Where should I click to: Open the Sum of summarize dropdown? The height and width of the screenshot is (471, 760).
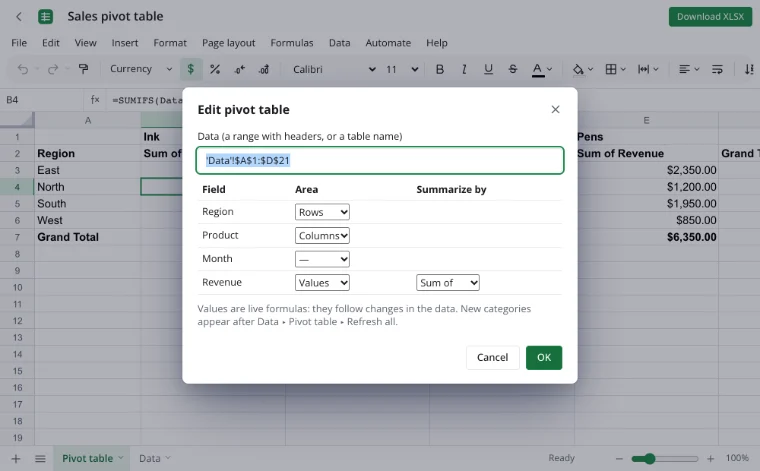(x=448, y=283)
